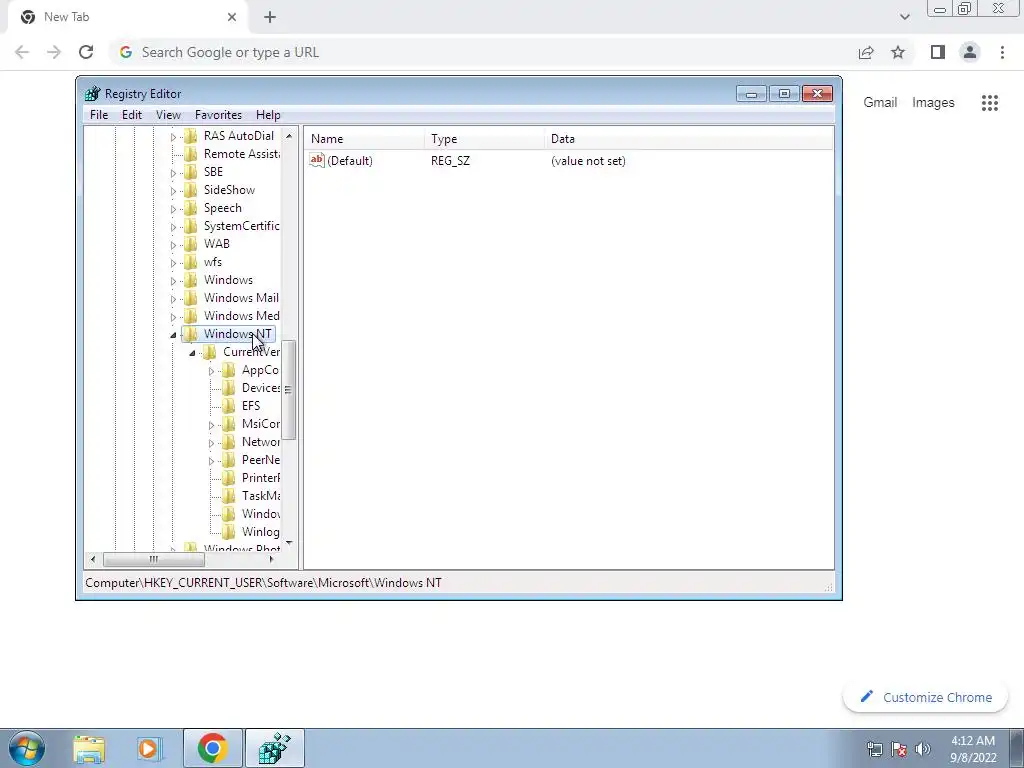Click the Winlogon folder icon
The width and height of the screenshot is (1024, 768).
pyautogui.click(x=229, y=532)
